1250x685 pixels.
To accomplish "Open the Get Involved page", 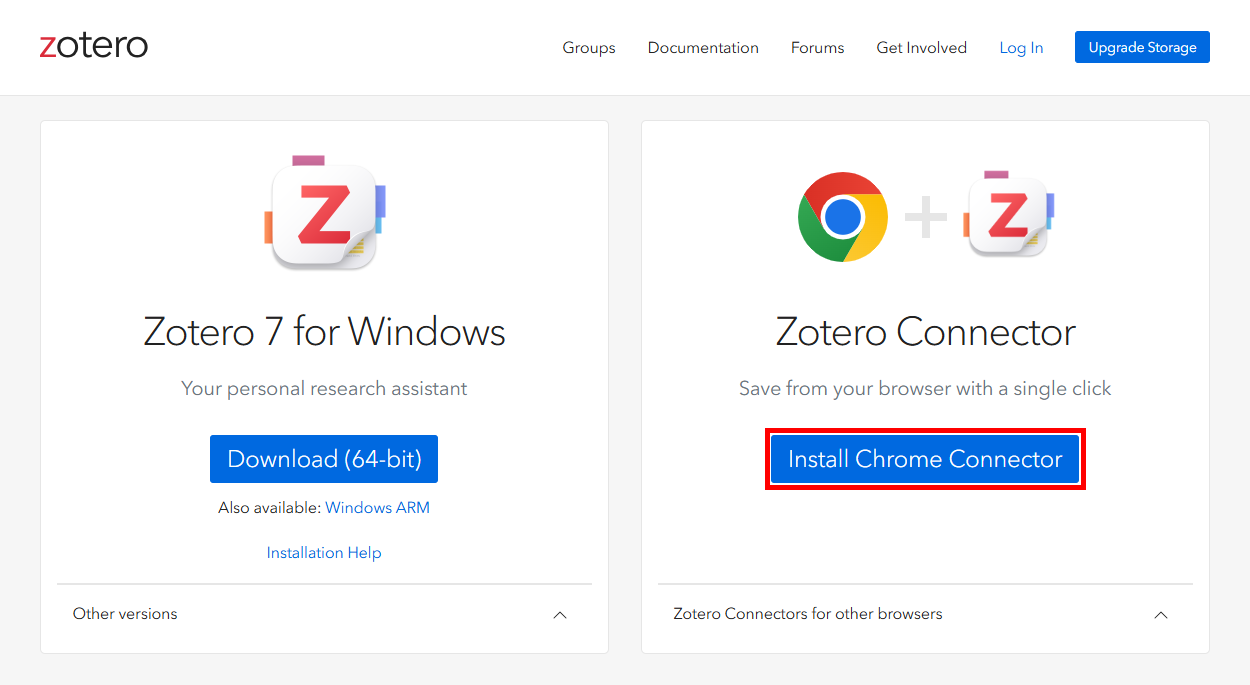I will point(921,48).
